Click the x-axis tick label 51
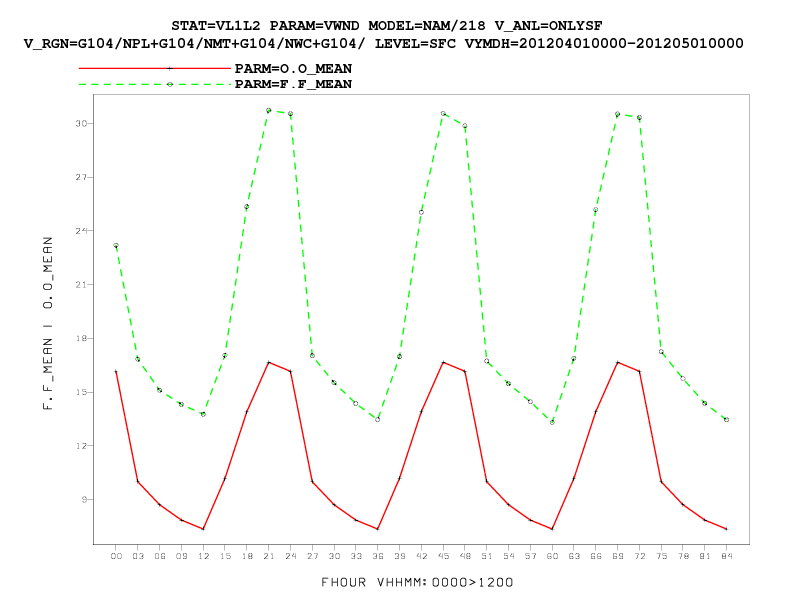This screenshot has height=612, width=792. [487, 556]
